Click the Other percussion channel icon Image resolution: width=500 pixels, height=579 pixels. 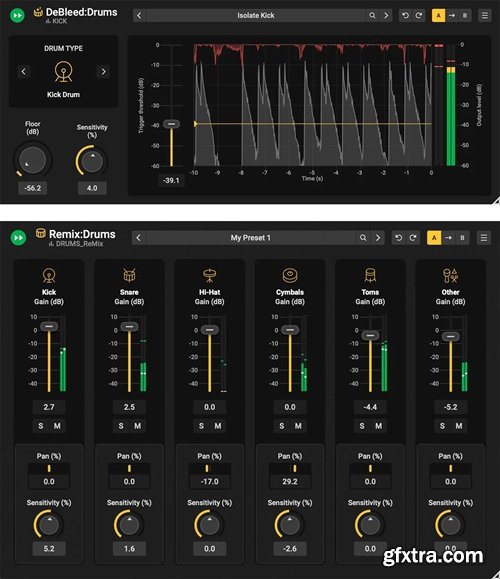click(x=450, y=275)
